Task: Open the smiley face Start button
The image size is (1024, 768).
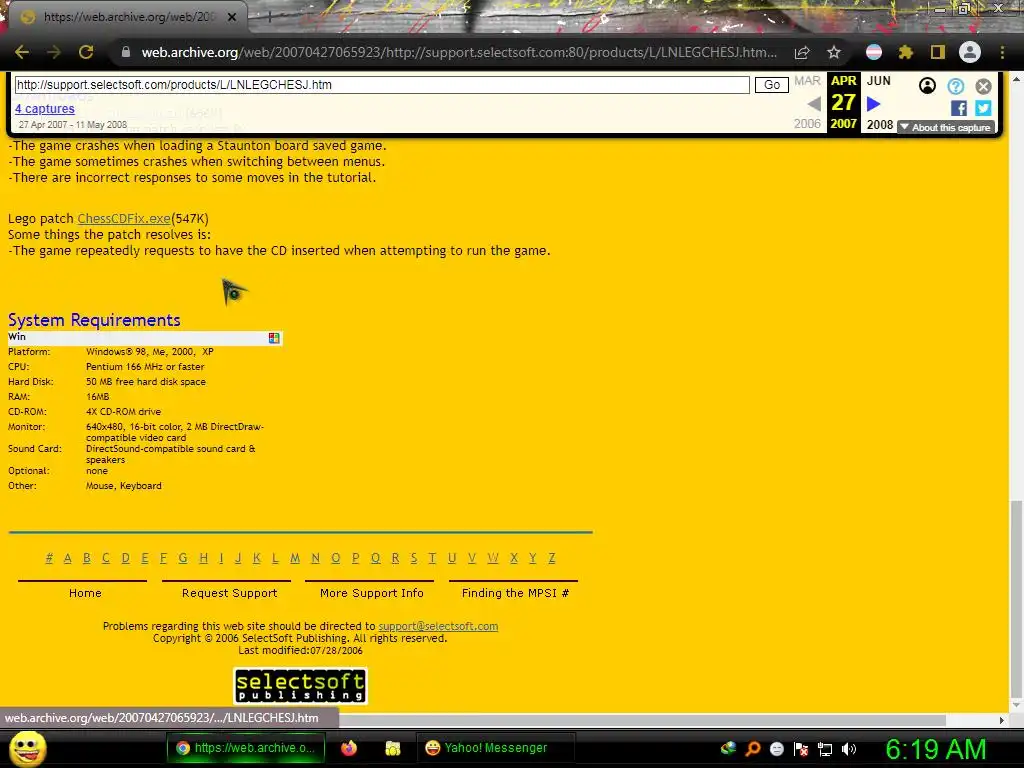Action: (27, 748)
